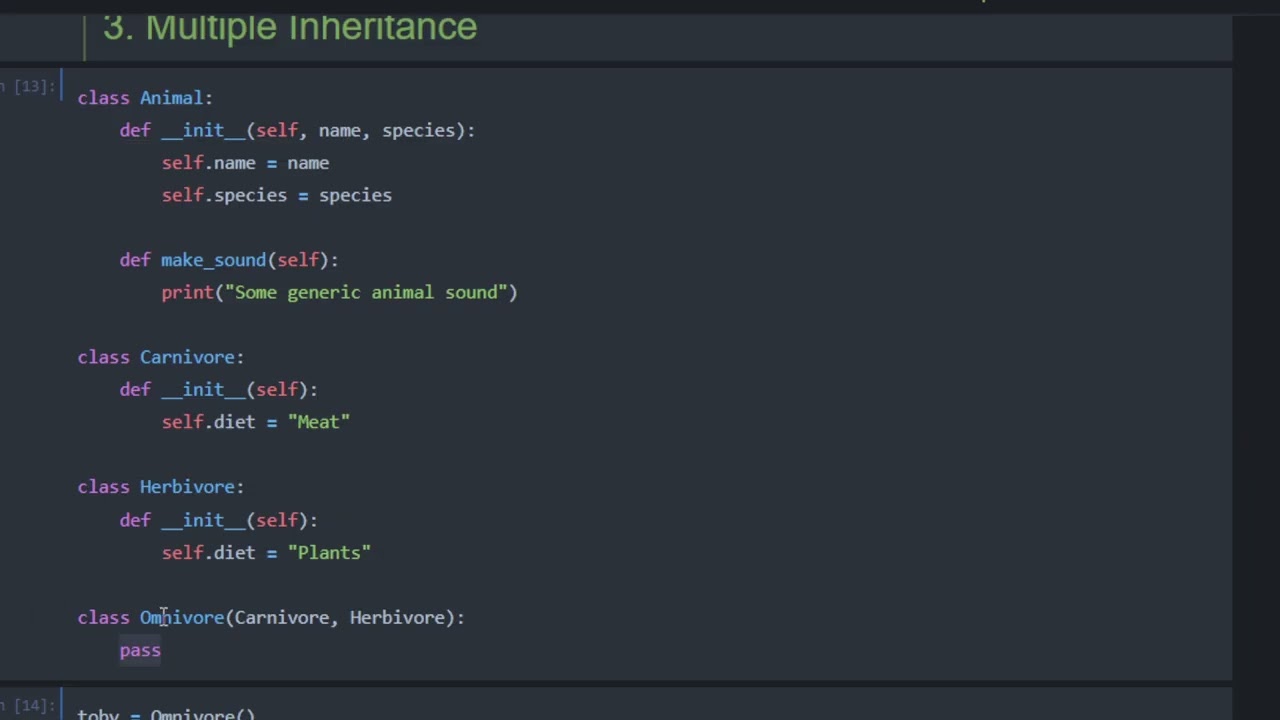Click the 'self.name = name' line
The height and width of the screenshot is (720, 1280).
coord(245,163)
